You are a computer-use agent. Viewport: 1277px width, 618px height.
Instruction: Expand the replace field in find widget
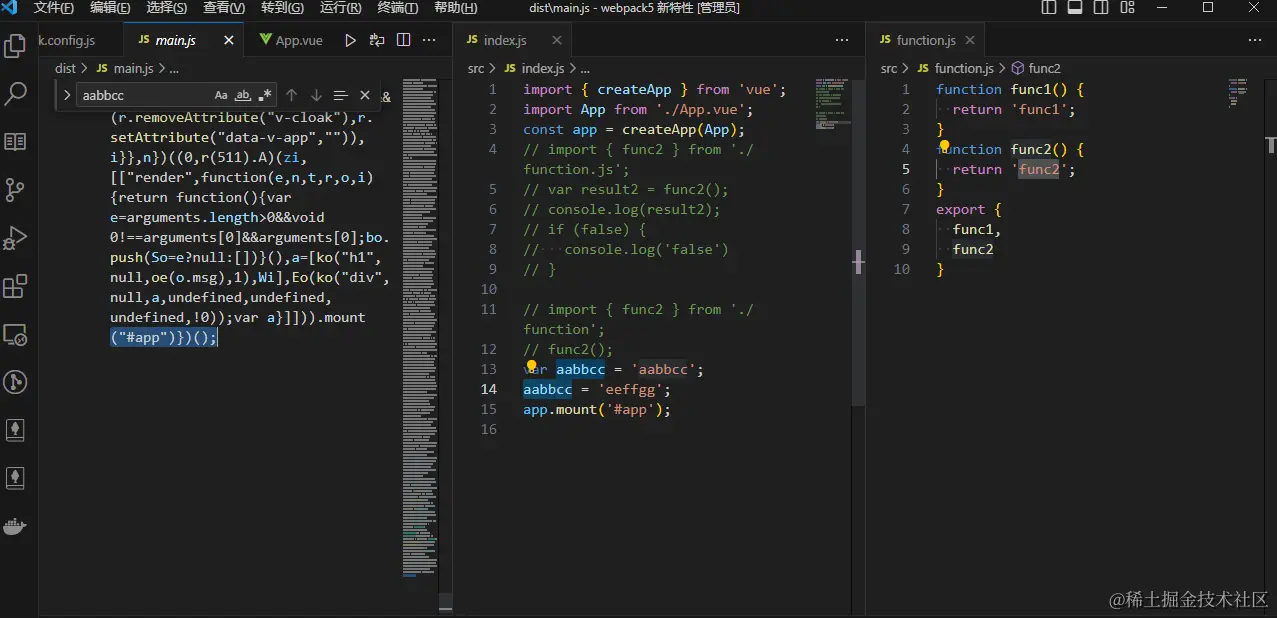pyautogui.click(x=67, y=95)
